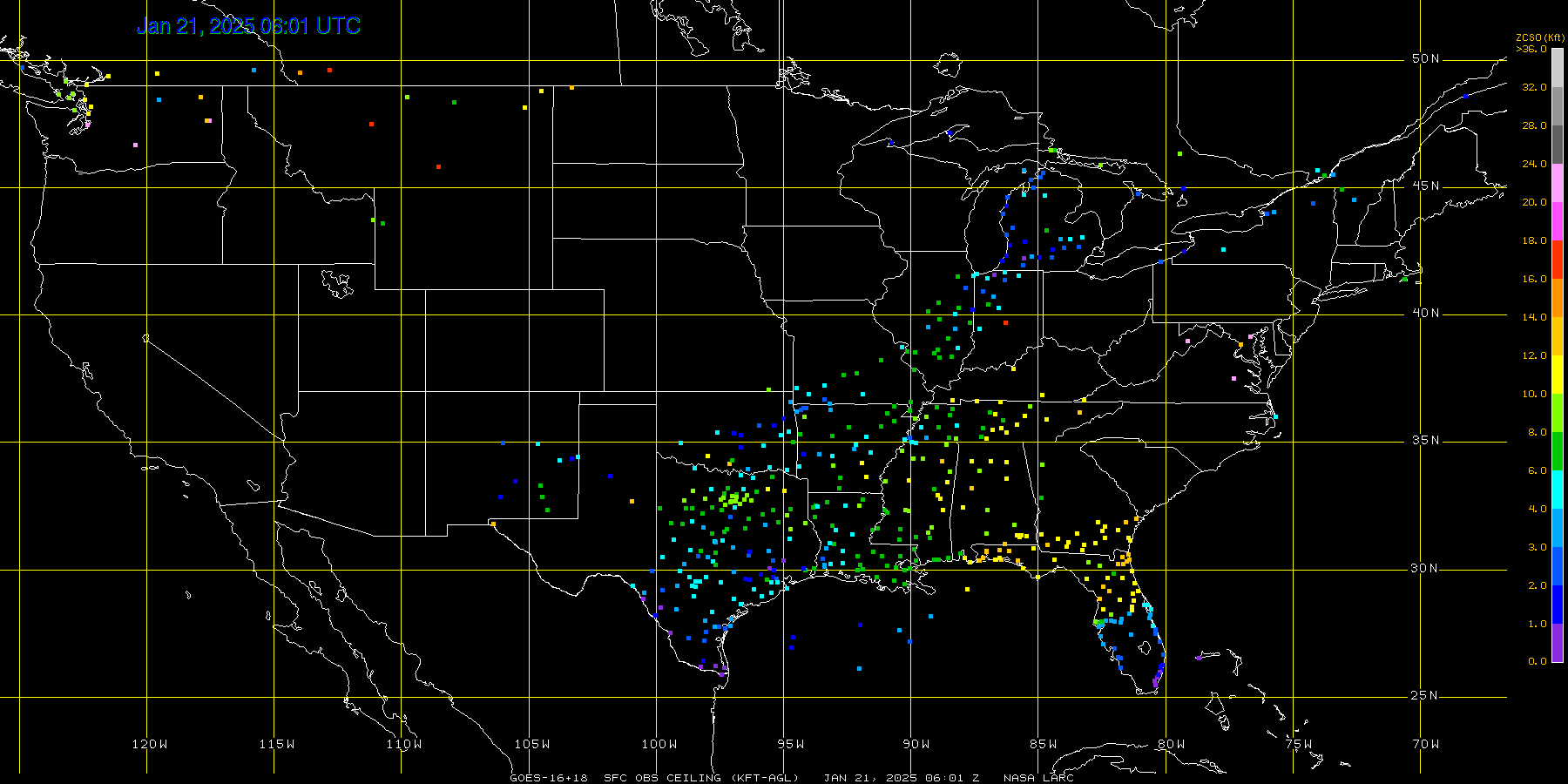Click the 'JAN 21, 2025 06:01 Z' footer timestamp

[x=902, y=778]
